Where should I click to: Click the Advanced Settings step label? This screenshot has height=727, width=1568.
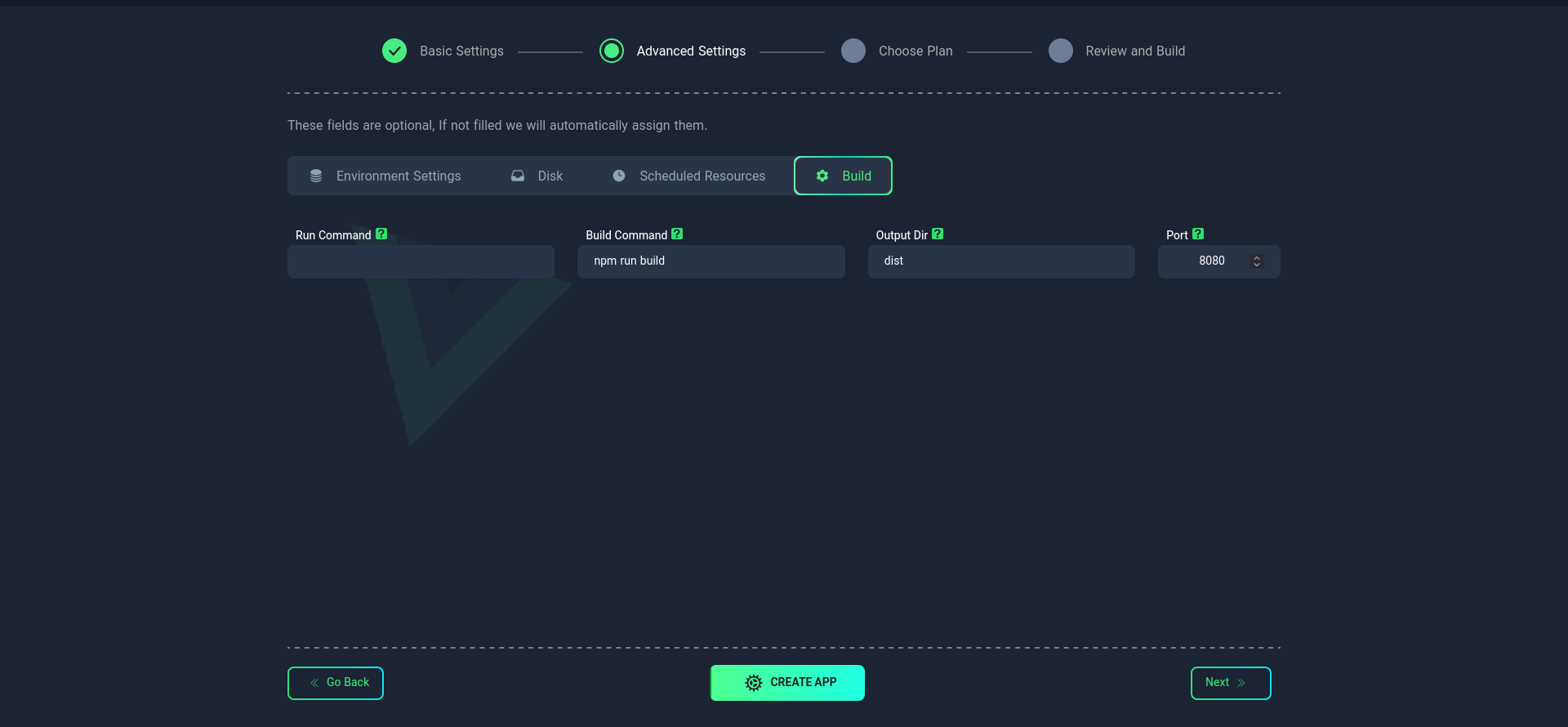pyautogui.click(x=691, y=51)
